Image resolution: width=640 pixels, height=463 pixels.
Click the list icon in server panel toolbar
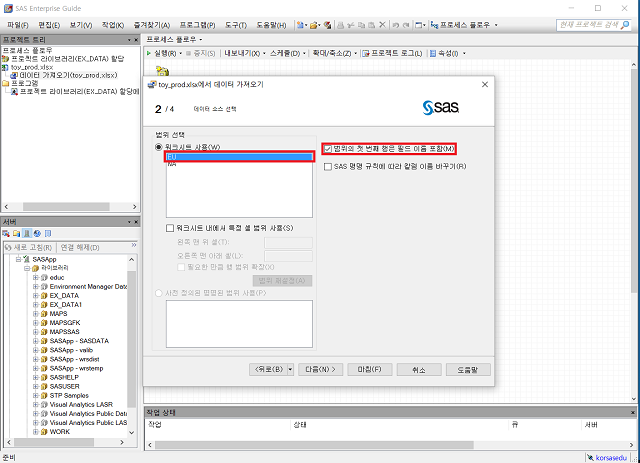pos(48,234)
